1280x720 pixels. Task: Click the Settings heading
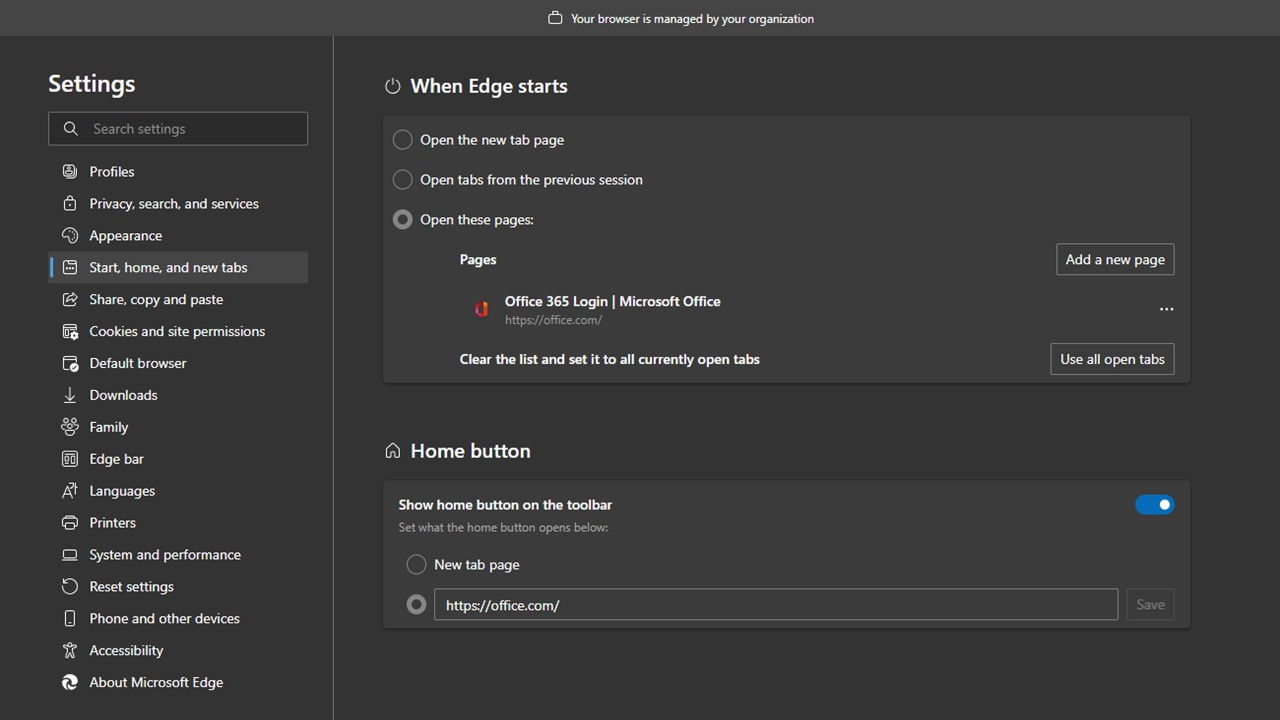coord(91,84)
